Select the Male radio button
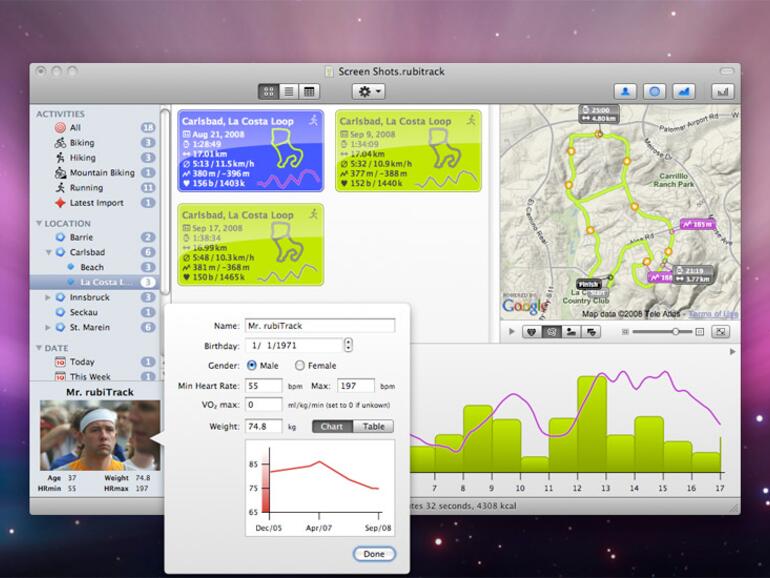 point(251,365)
